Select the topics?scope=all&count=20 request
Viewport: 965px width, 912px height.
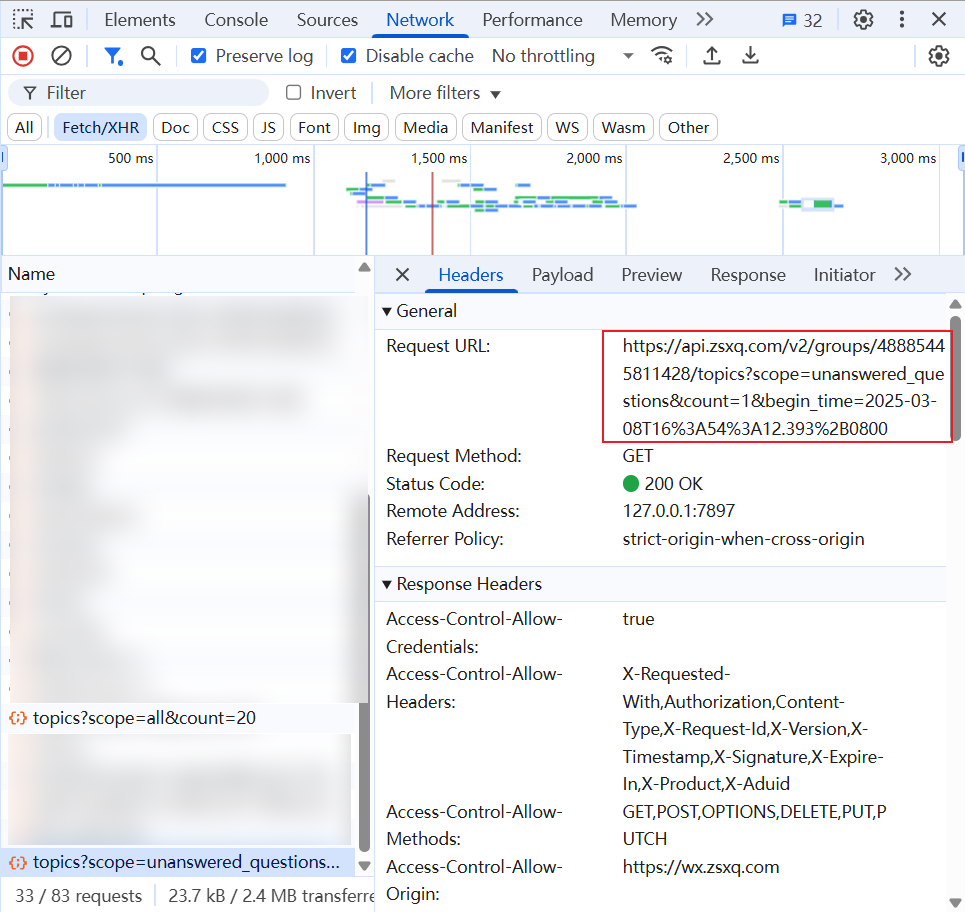[146, 718]
